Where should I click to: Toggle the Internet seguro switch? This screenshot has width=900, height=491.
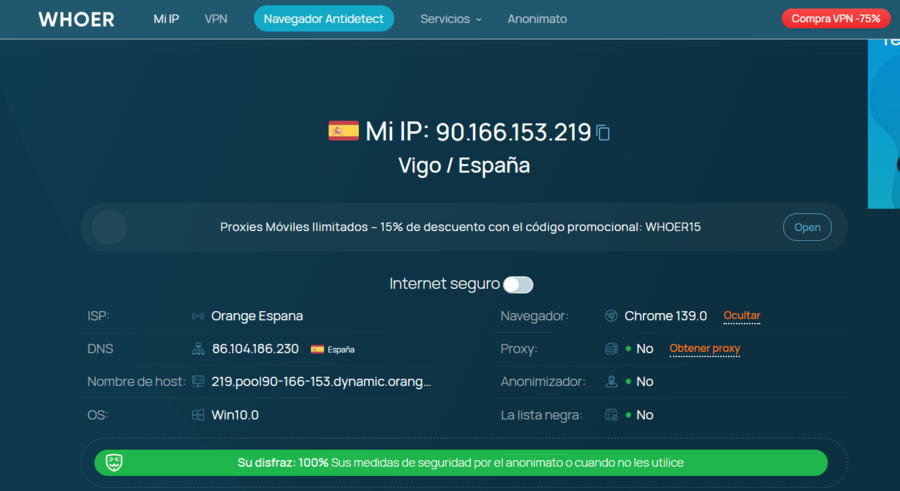(518, 284)
